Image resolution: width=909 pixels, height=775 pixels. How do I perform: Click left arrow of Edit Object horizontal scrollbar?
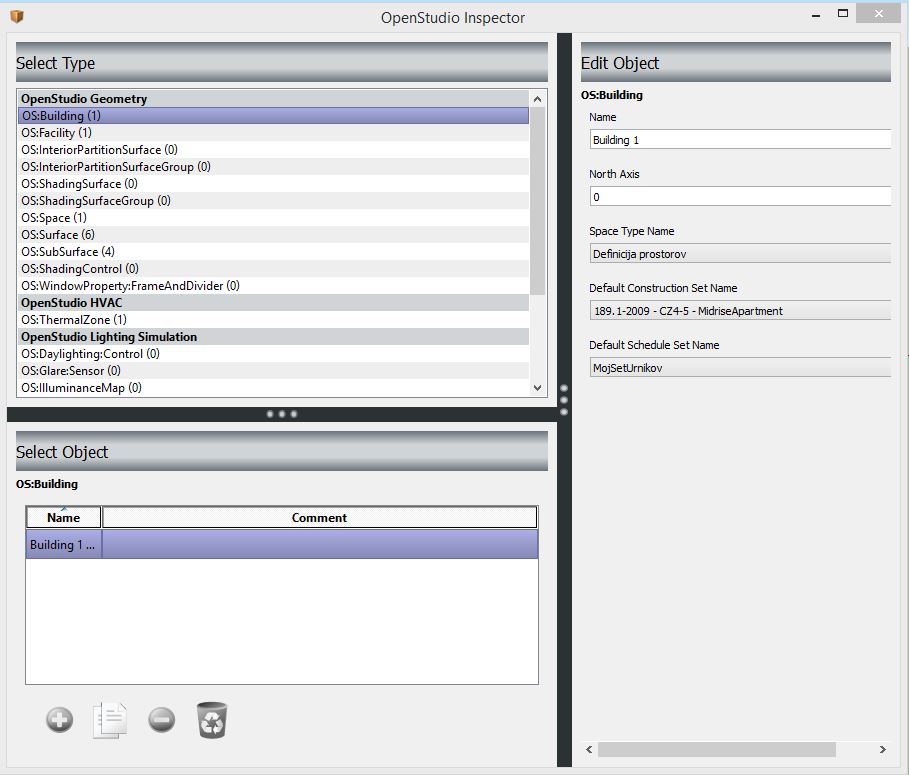[589, 749]
